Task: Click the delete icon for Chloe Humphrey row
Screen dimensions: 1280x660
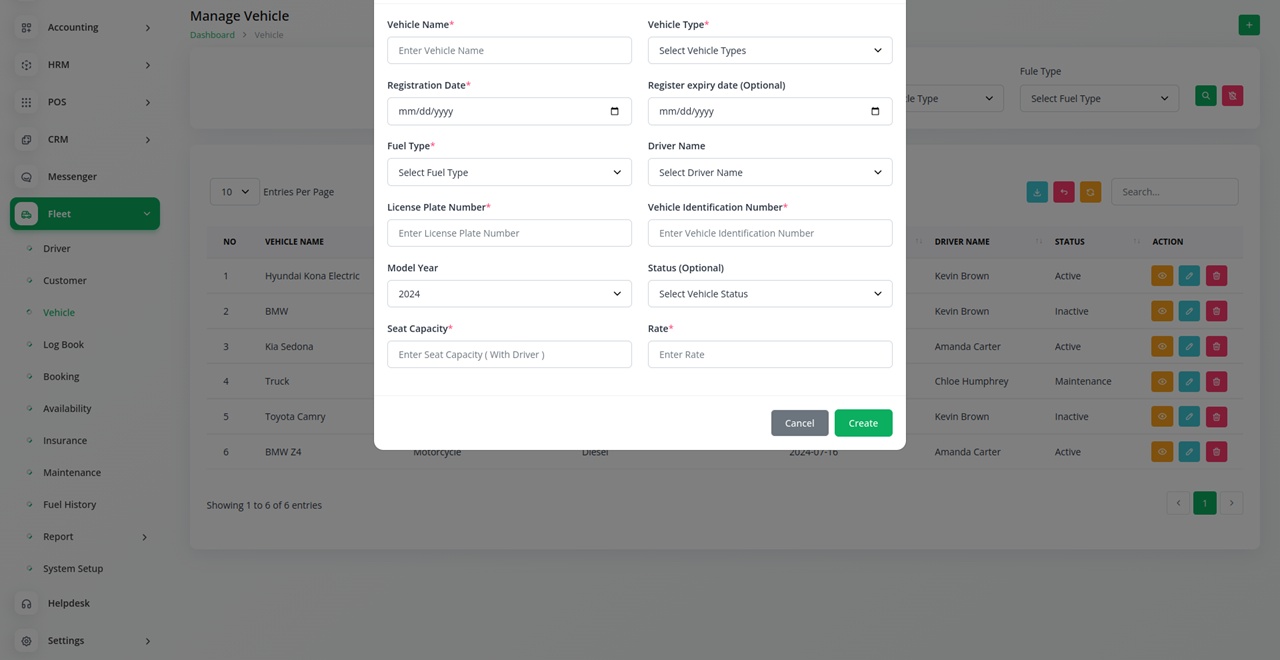Action: coord(1216,381)
